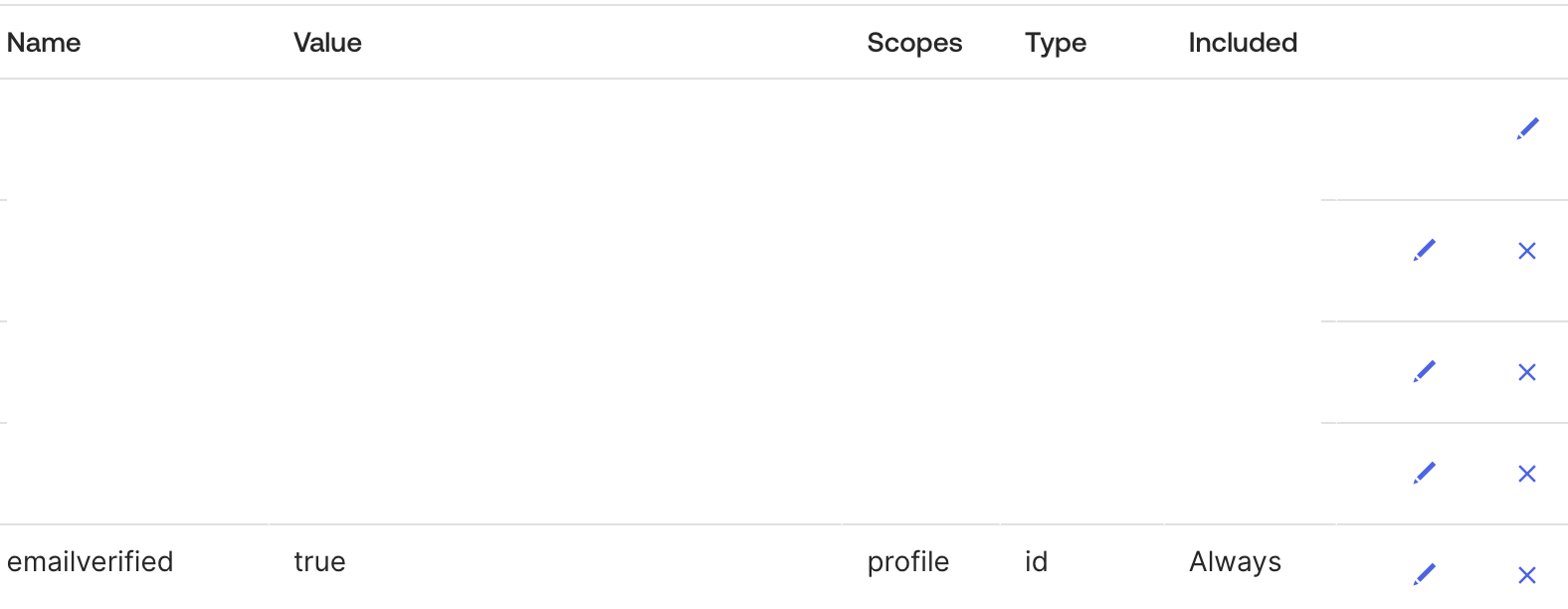Click the true value cell

(319, 562)
